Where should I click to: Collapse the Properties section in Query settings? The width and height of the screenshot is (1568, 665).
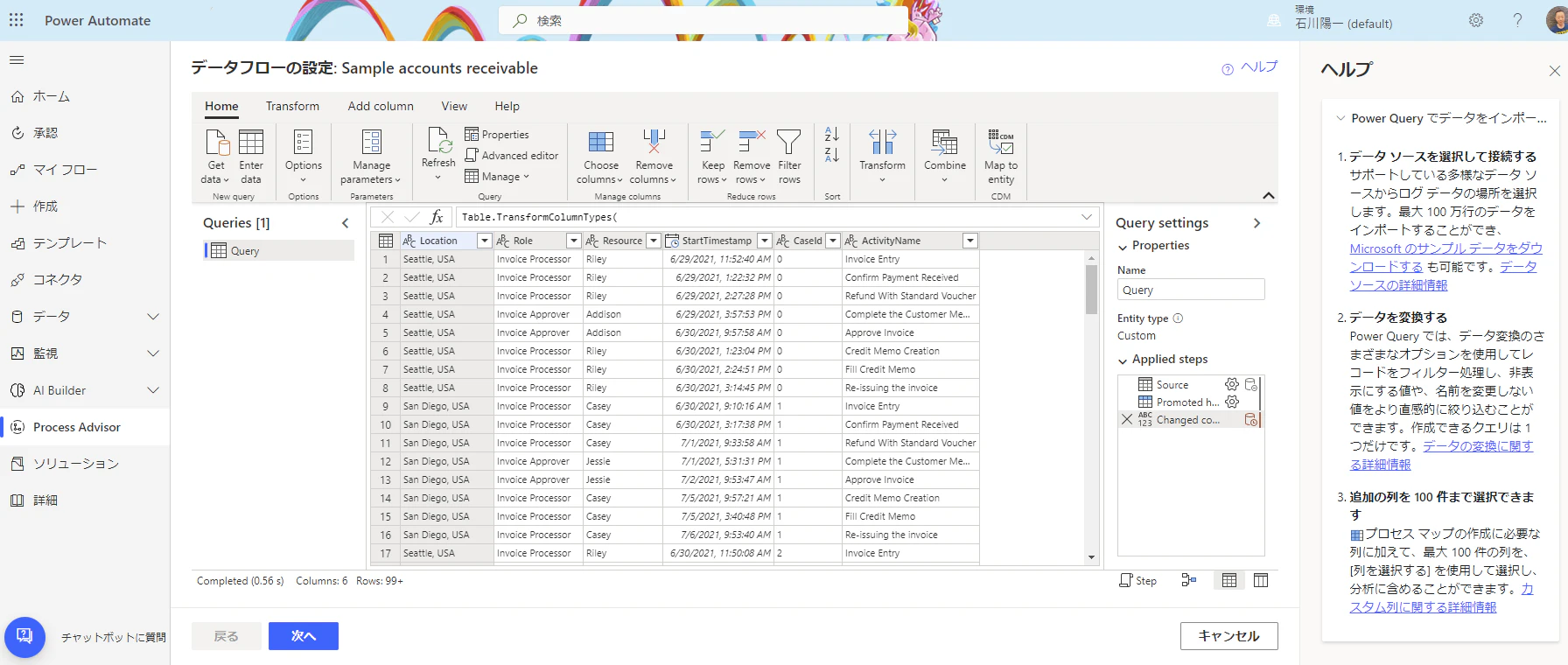coord(1123,247)
